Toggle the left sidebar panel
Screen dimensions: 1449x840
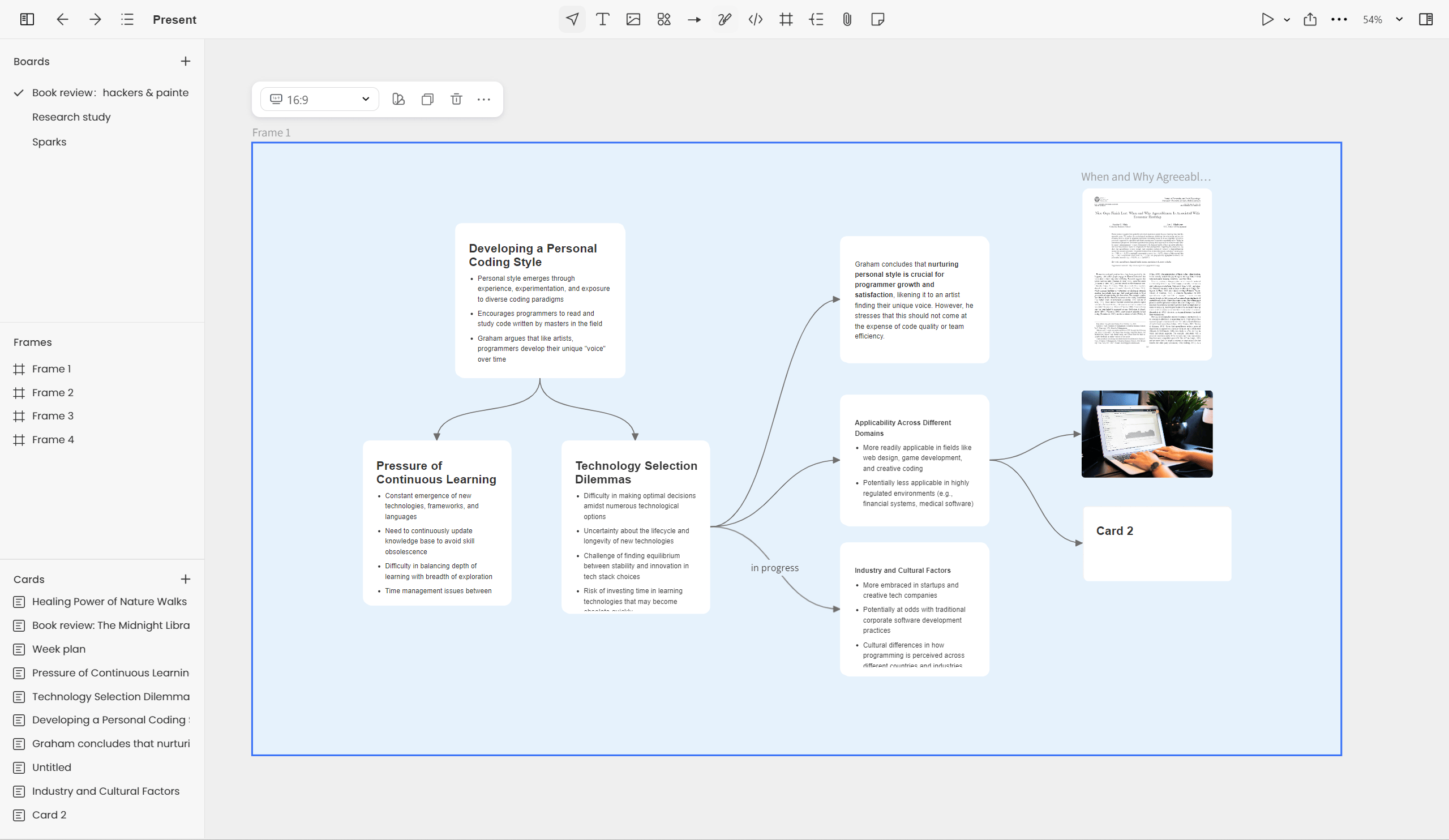pos(27,20)
